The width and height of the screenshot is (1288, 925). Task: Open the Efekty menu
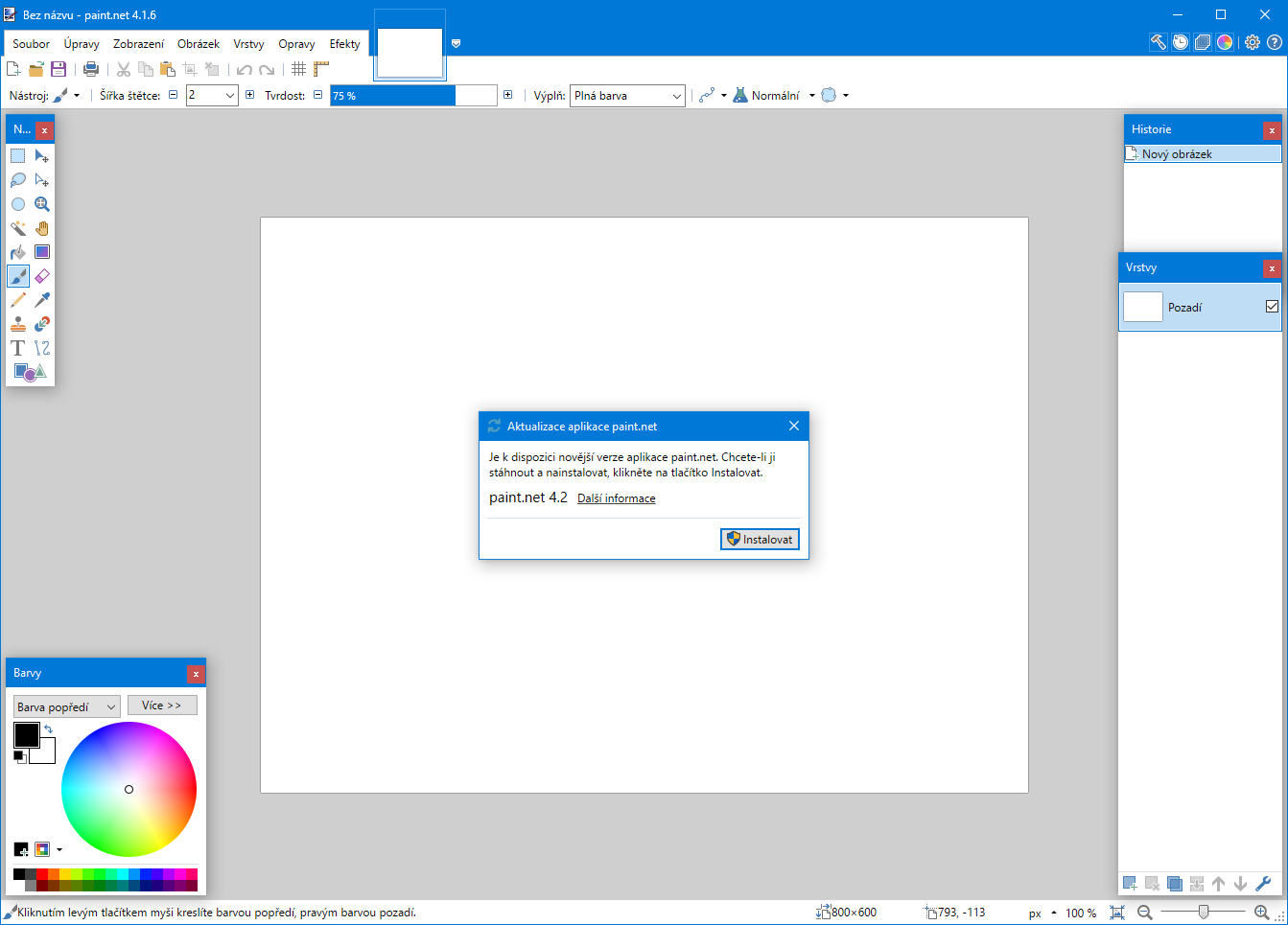click(344, 43)
